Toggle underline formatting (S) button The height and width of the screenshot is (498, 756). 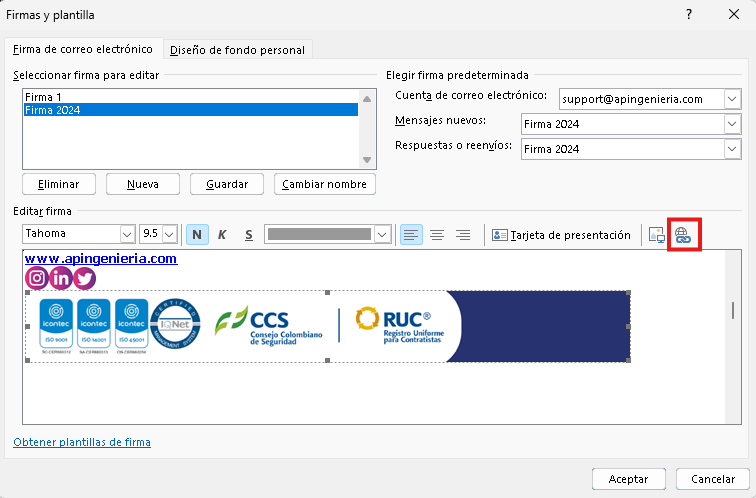[x=249, y=235]
